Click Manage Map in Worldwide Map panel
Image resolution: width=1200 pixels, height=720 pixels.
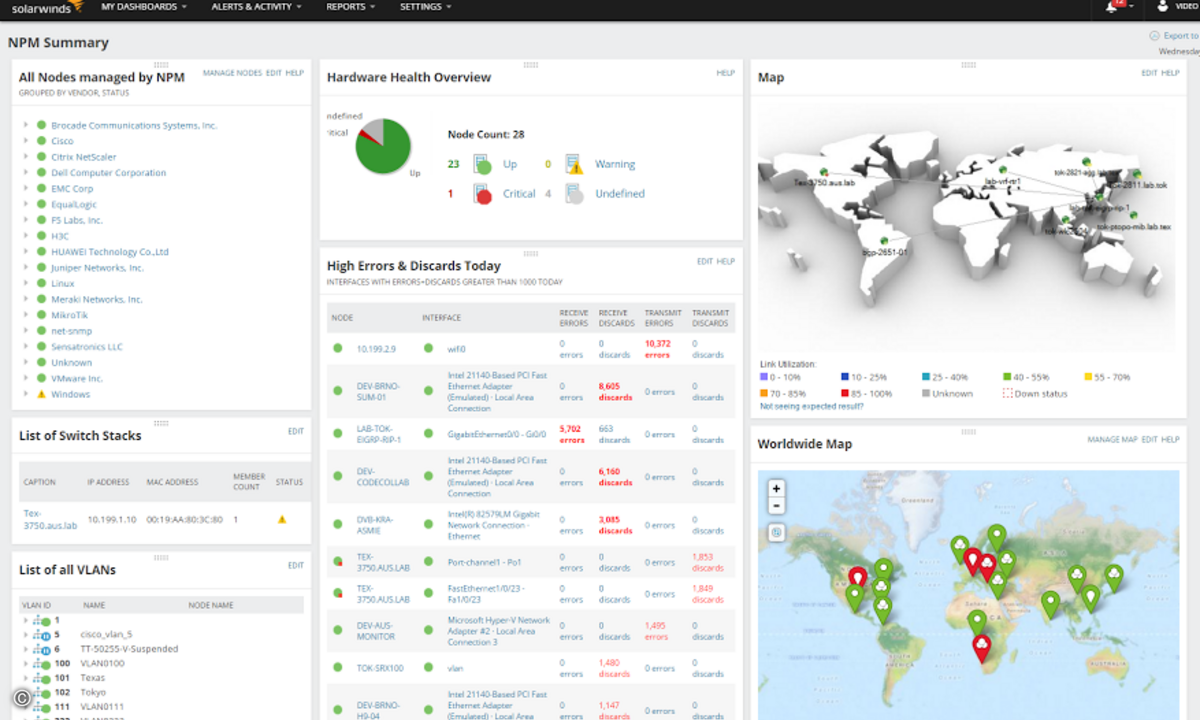coord(1112,439)
